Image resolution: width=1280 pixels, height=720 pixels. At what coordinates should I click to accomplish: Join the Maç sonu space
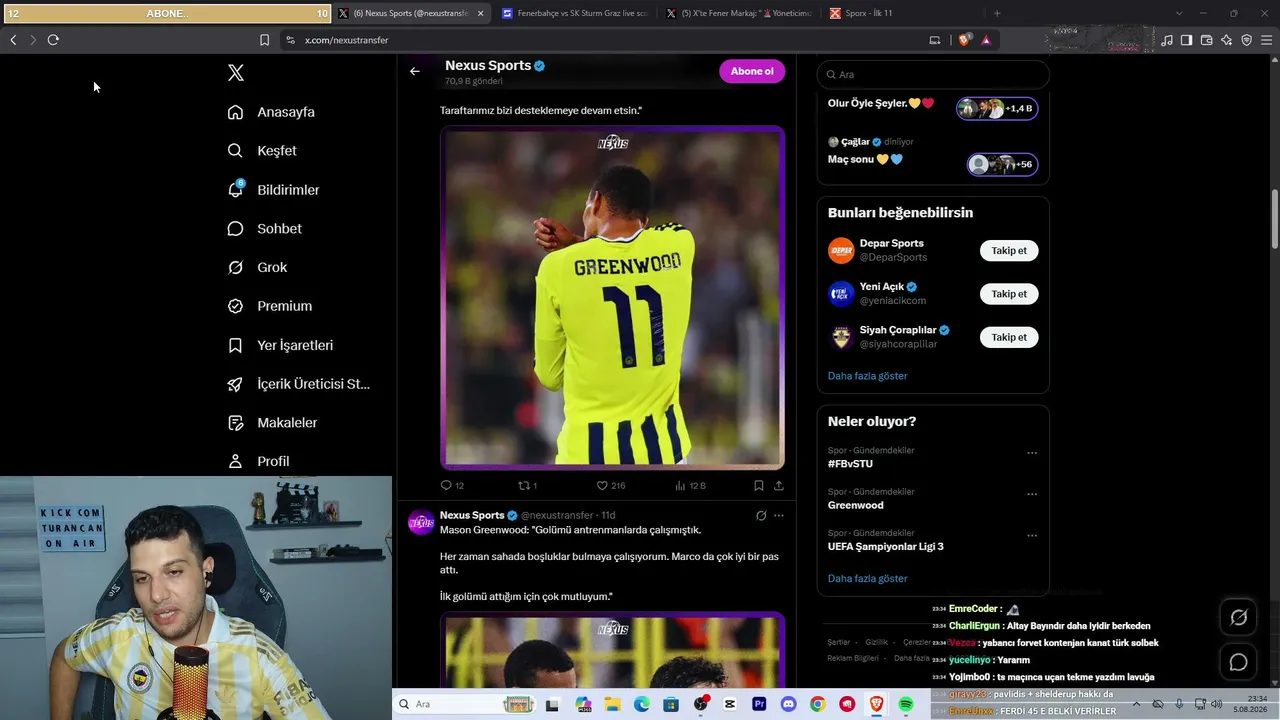pos(1002,164)
